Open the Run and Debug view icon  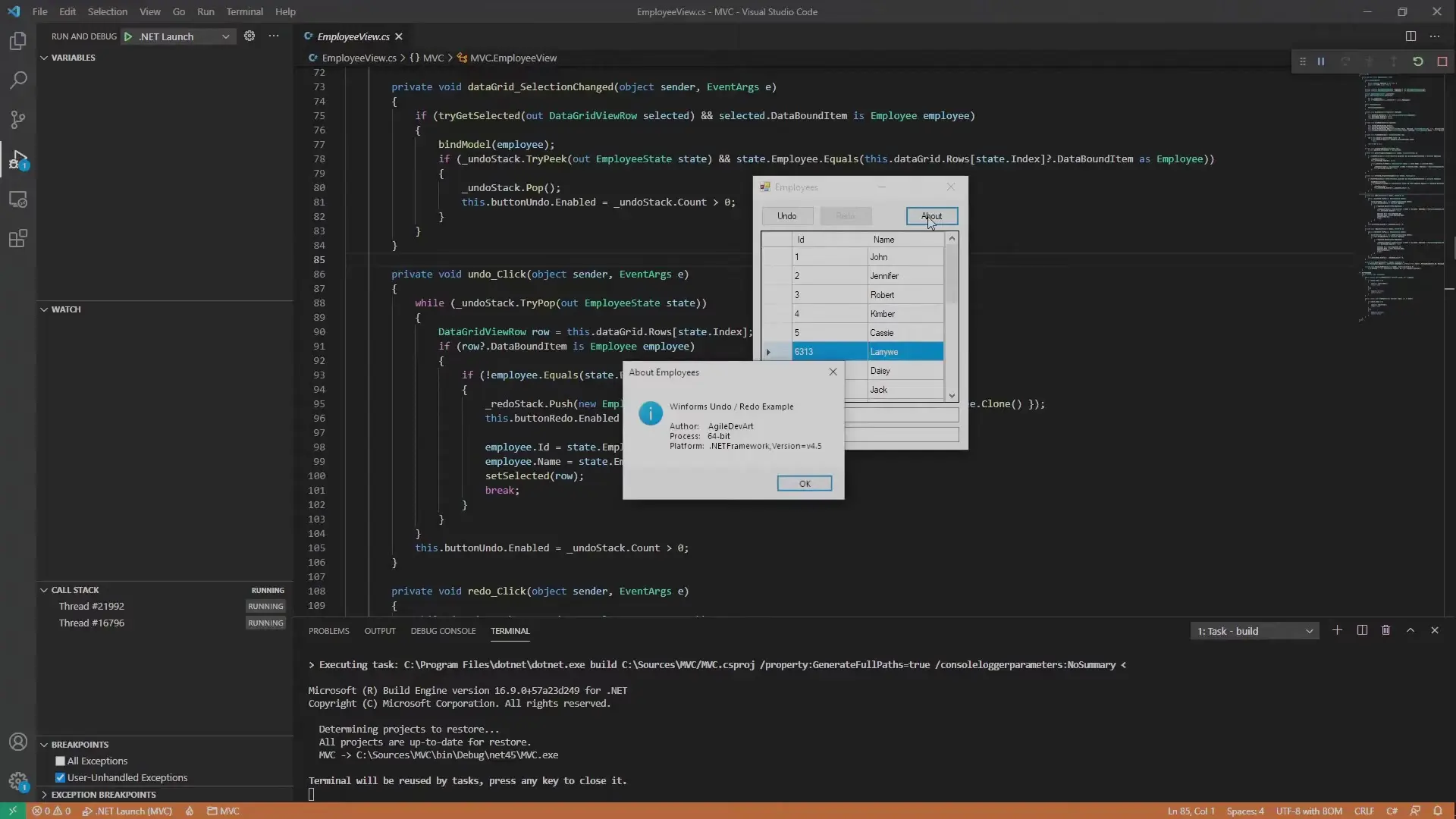pyautogui.click(x=18, y=159)
